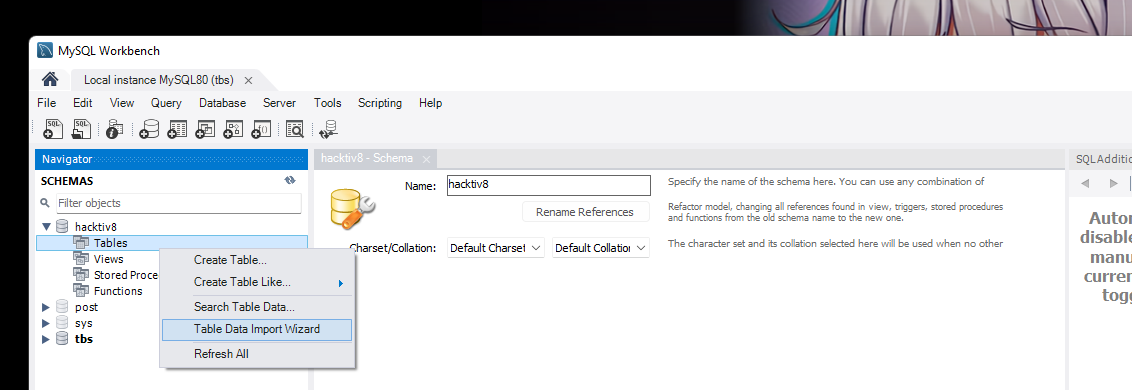Open the Scripting menu
1132x390 pixels.
tap(380, 103)
